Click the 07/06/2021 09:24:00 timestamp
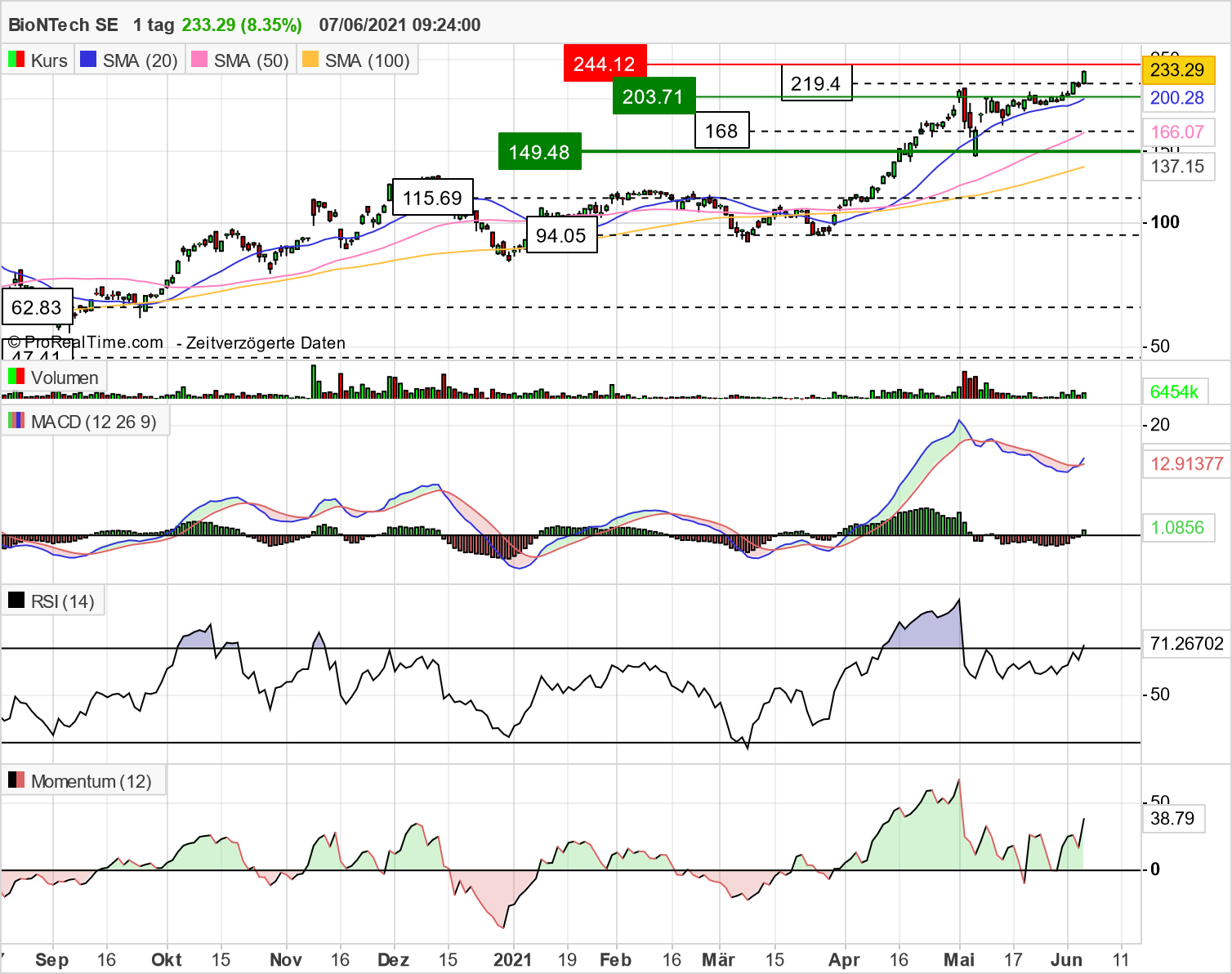Screen dimensions: 1232x974 coord(397,25)
